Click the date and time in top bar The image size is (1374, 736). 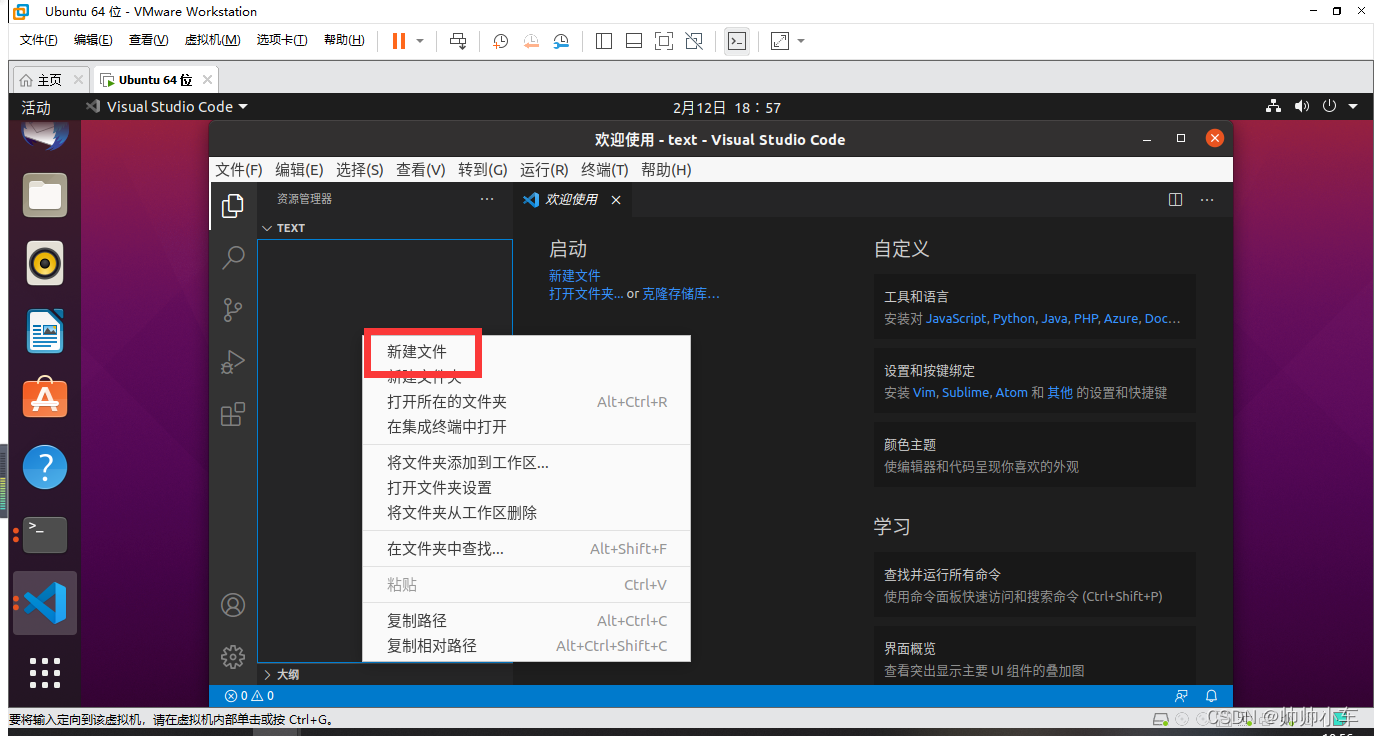tap(727, 107)
